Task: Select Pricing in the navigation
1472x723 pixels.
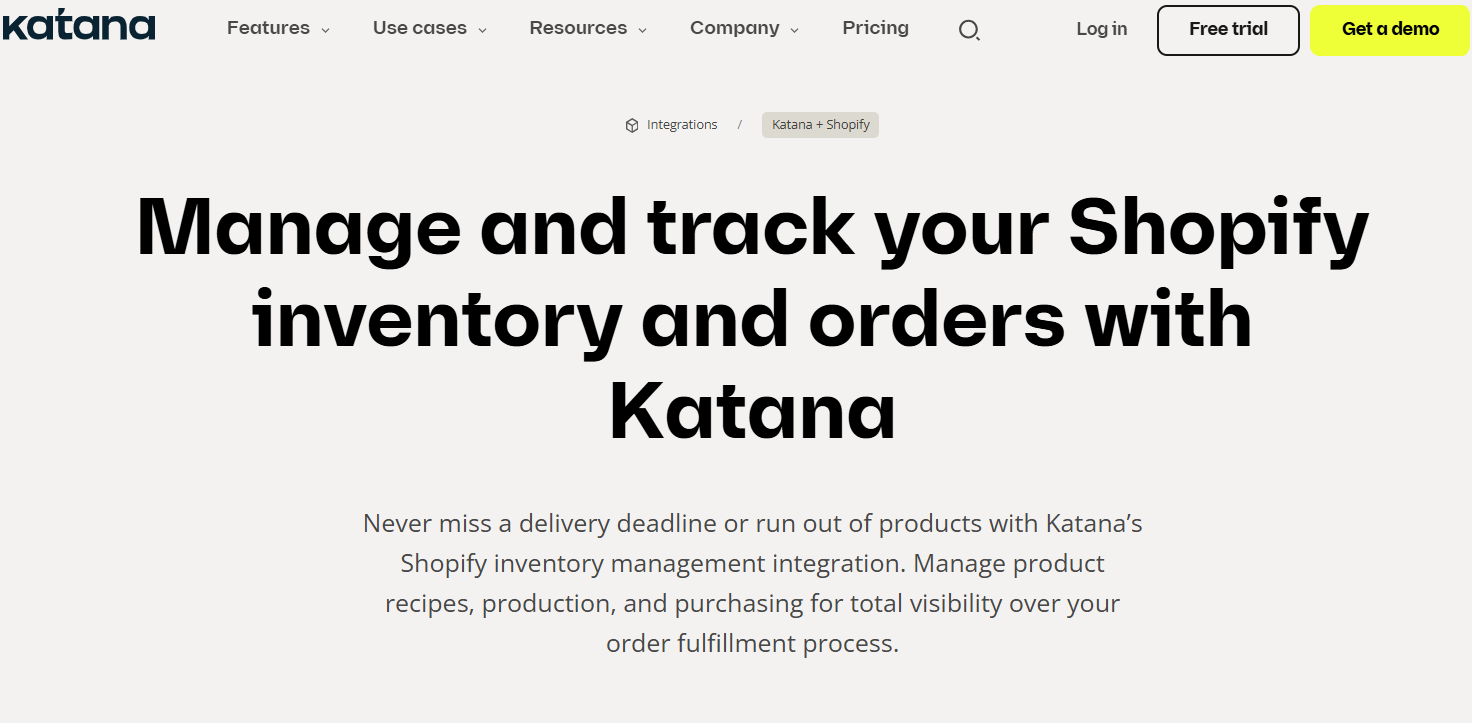Action: [875, 28]
